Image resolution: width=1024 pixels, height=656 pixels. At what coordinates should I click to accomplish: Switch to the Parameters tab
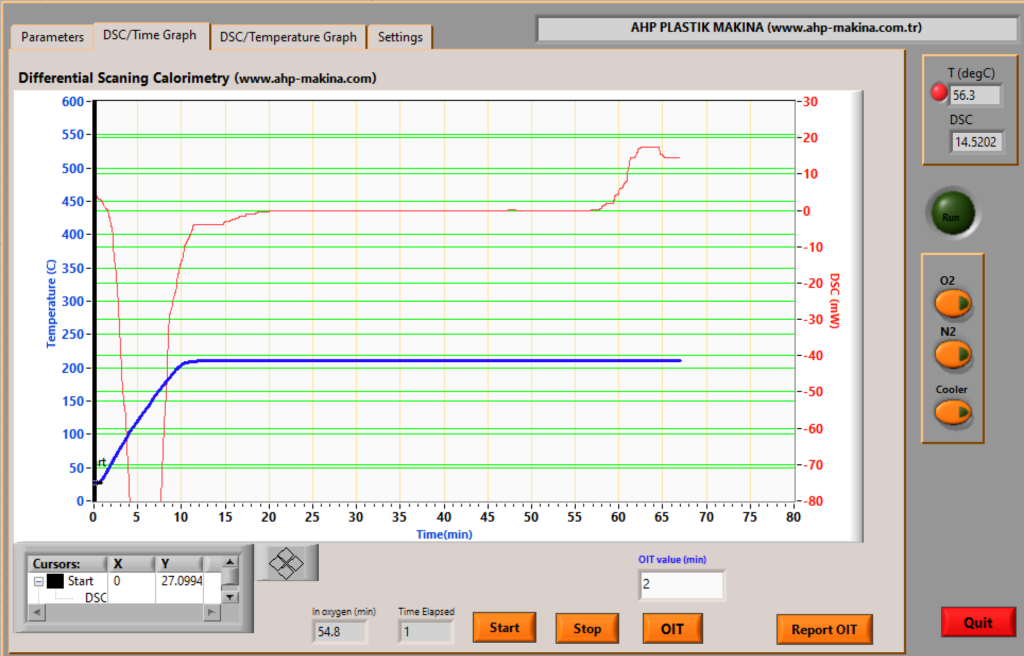(x=52, y=37)
